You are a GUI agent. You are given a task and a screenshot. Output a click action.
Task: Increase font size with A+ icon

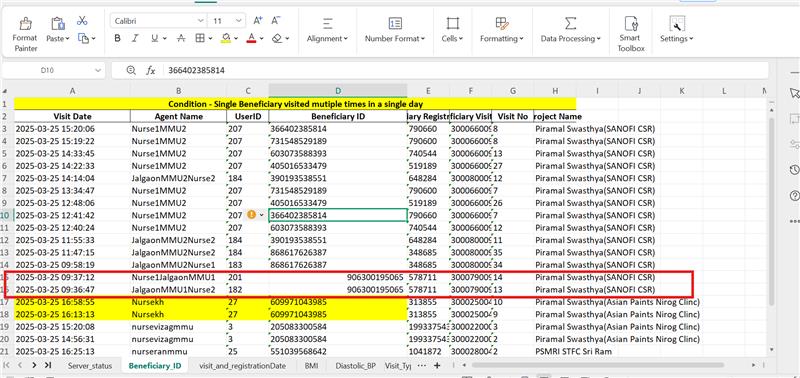pos(258,20)
